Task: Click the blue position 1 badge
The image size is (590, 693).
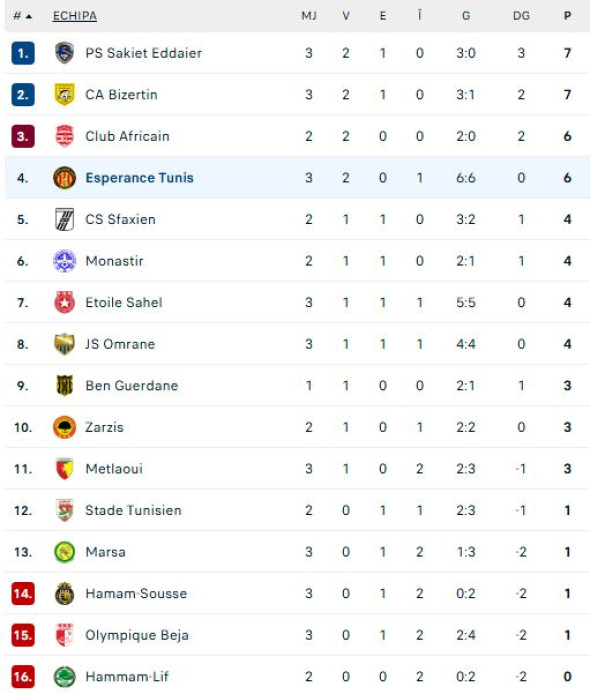Action: [23, 53]
